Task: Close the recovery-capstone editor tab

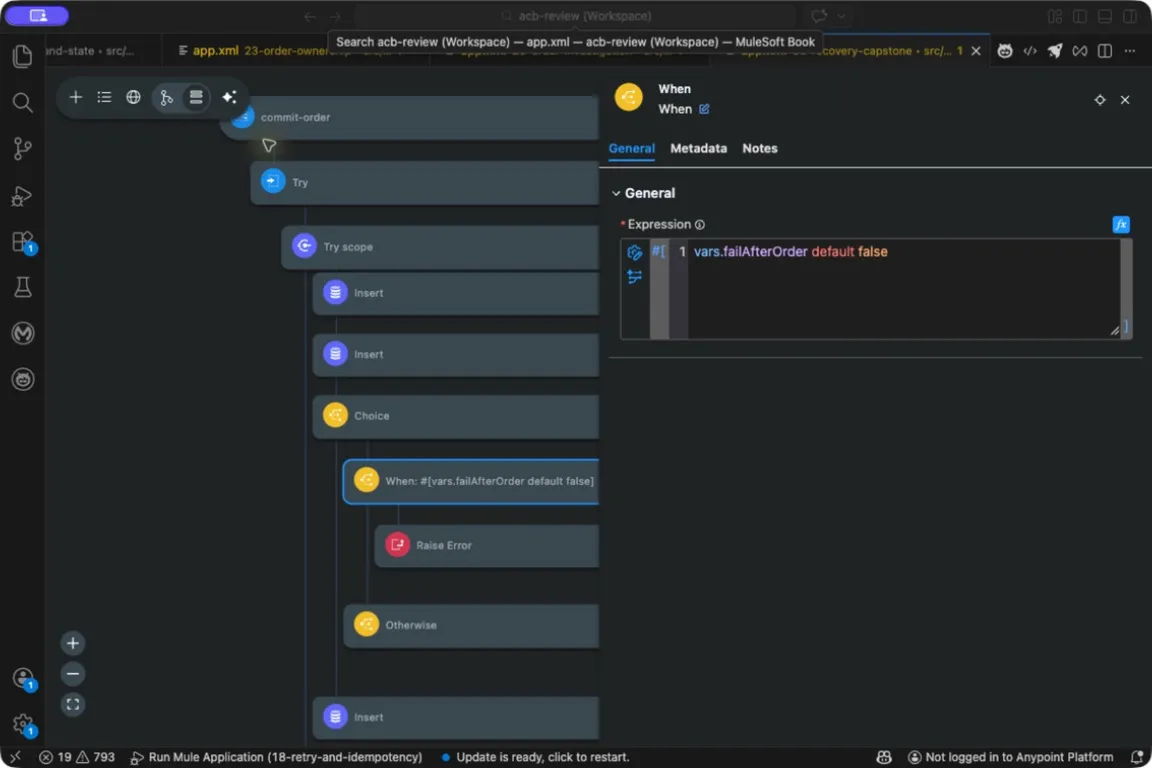Action: click(x=976, y=51)
